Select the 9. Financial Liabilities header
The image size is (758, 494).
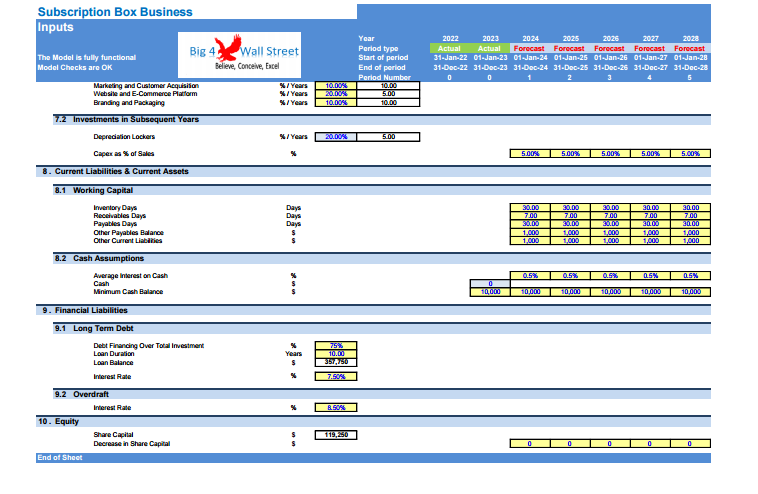click(373, 310)
